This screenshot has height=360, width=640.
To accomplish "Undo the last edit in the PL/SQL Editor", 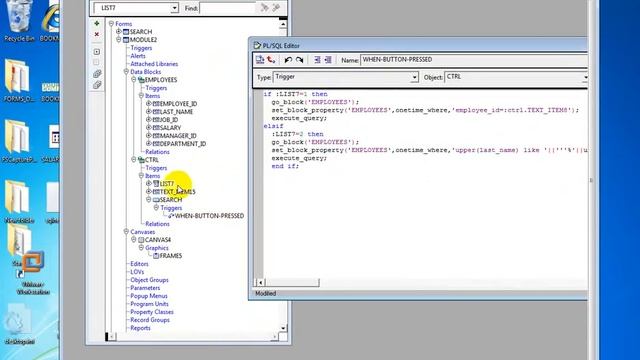I will pyautogui.click(x=288, y=60).
